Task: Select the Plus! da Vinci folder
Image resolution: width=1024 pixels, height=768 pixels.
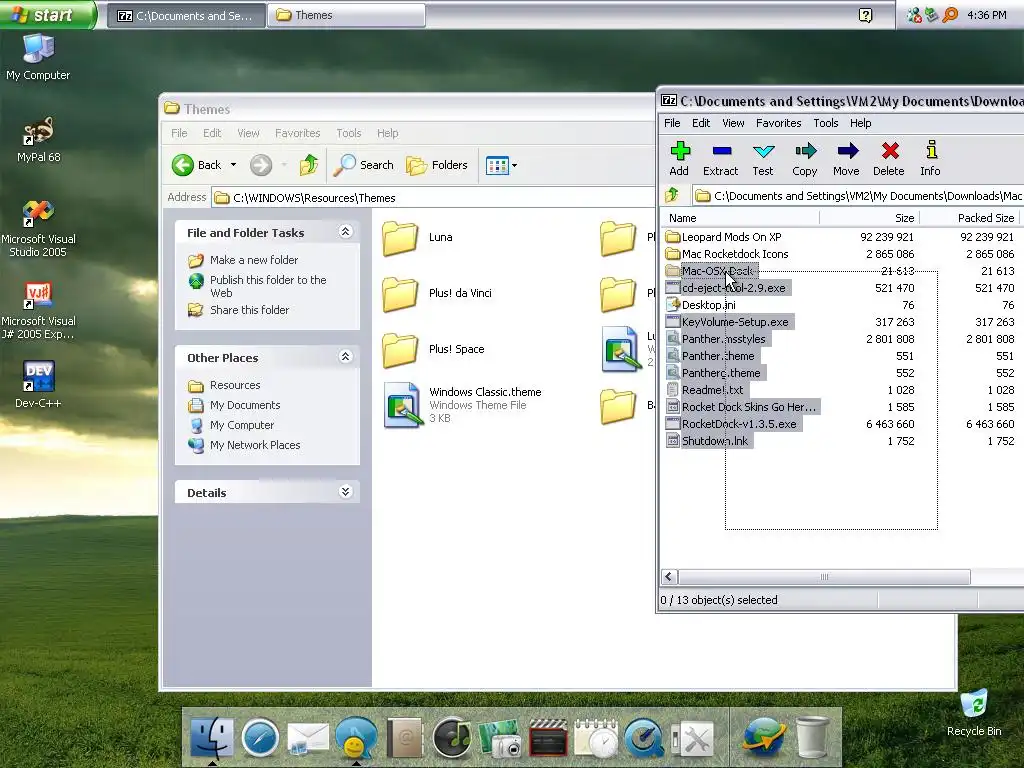Action: (437, 293)
